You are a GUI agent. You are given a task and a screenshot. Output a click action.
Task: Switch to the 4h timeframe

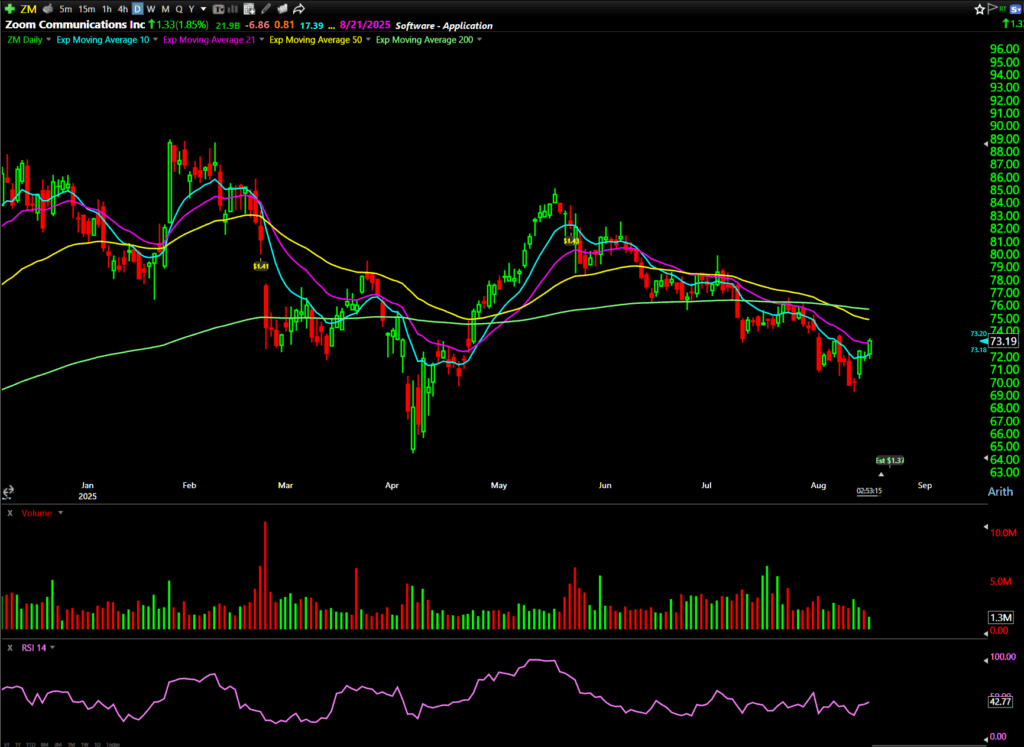[123, 9]
